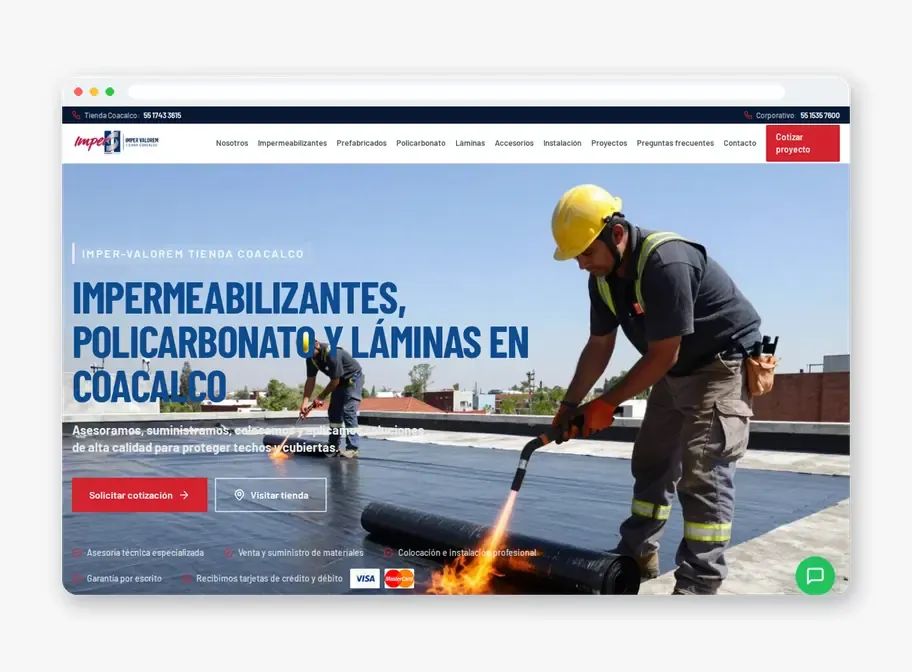This screenshot has width=912, height=672.
Task: Click check icon beside Garantía por escrito
Action: pos(77,578)
